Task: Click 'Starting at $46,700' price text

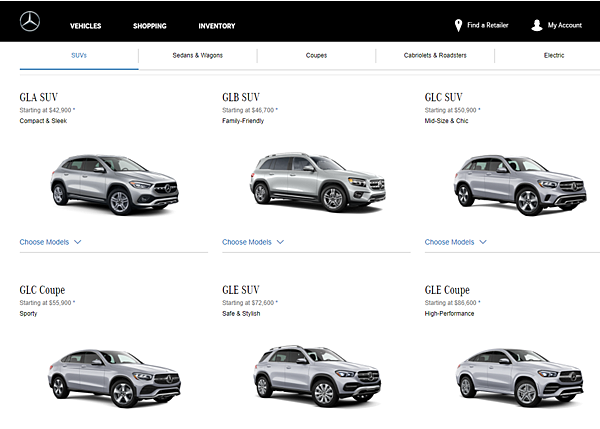Action: pos(248,110)
